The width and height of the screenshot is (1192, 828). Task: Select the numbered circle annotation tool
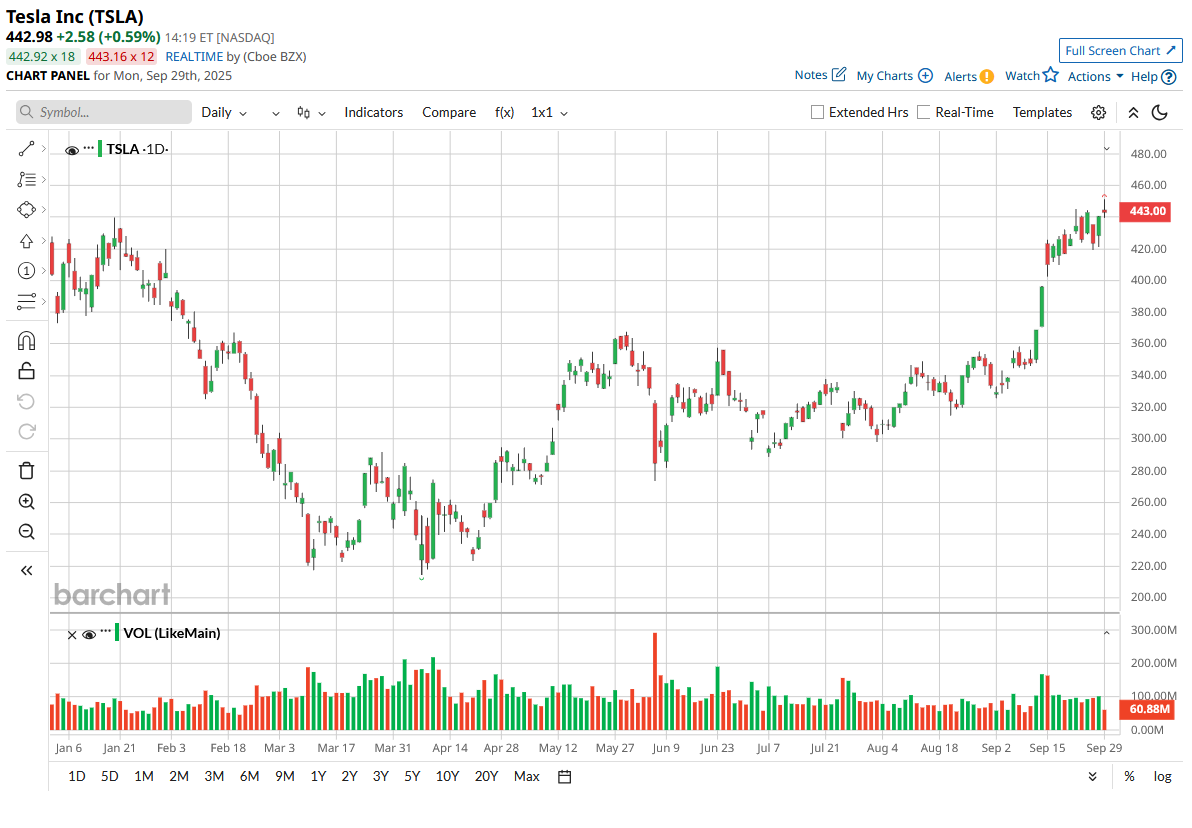pos(27,271)
